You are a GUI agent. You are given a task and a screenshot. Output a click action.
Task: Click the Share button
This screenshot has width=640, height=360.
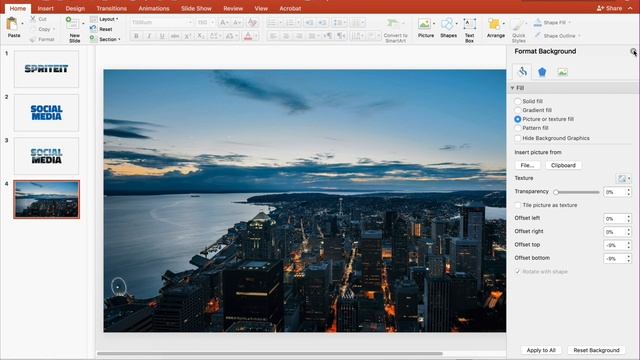tap(609, 8)
